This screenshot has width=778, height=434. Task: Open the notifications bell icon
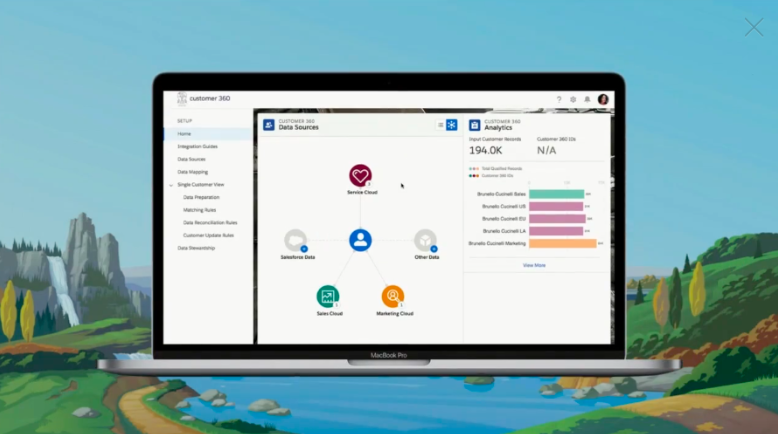click(587, 100)
